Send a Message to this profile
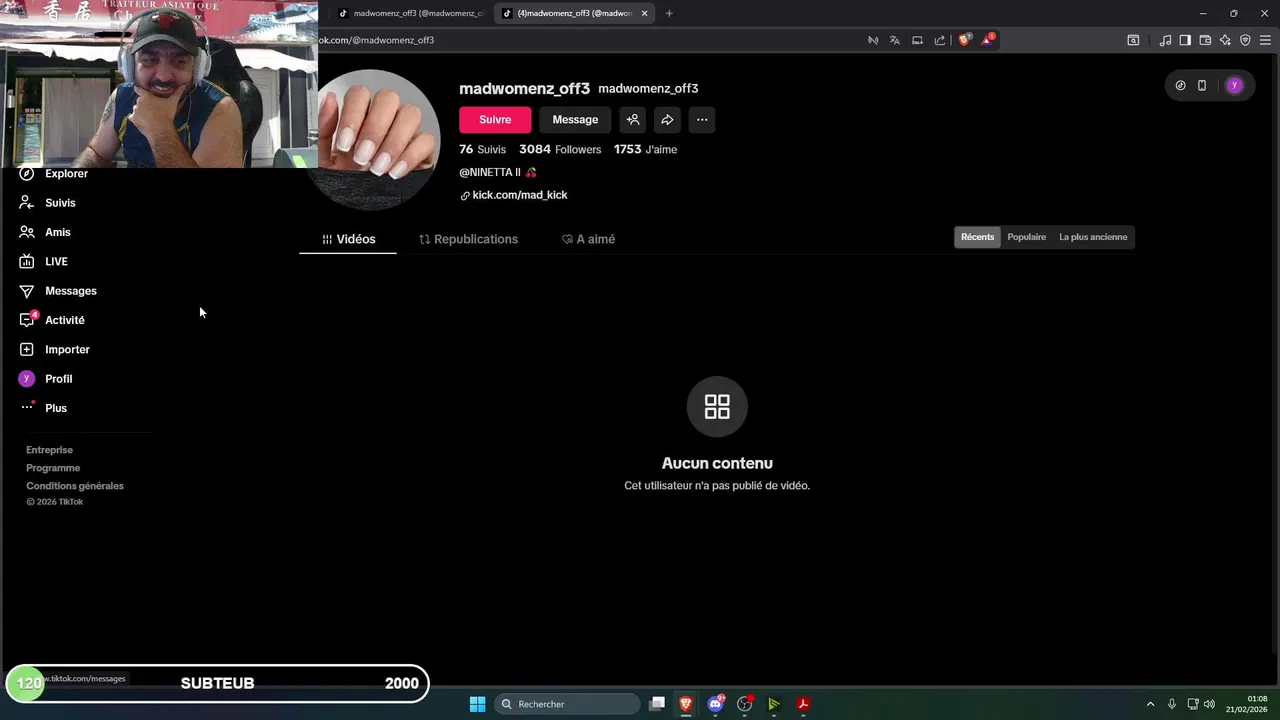The height and width of the screenshot is (720, 1280). tap(575, 120)
